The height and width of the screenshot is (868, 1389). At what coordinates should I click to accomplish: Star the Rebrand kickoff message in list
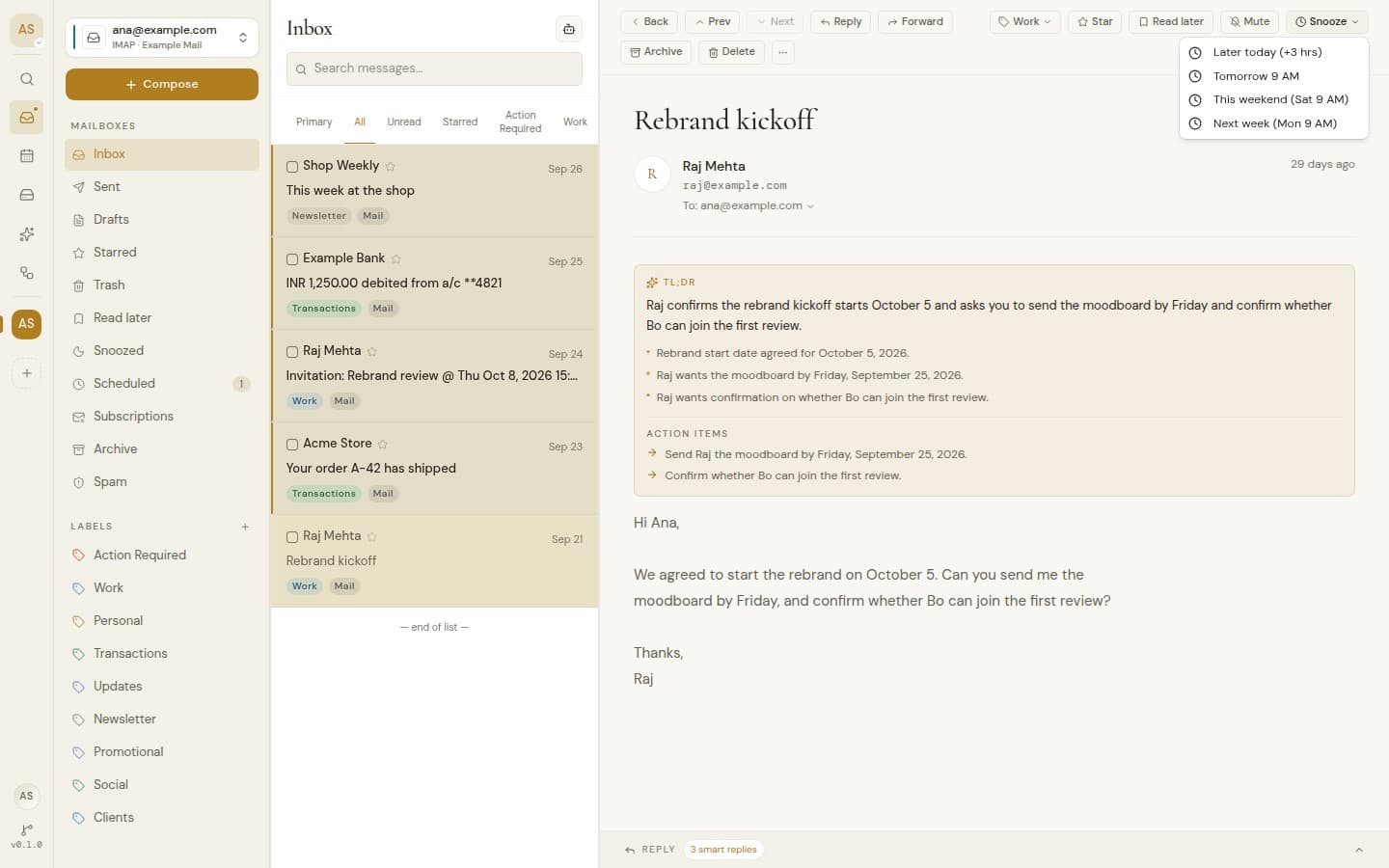(x=372, y=537)
